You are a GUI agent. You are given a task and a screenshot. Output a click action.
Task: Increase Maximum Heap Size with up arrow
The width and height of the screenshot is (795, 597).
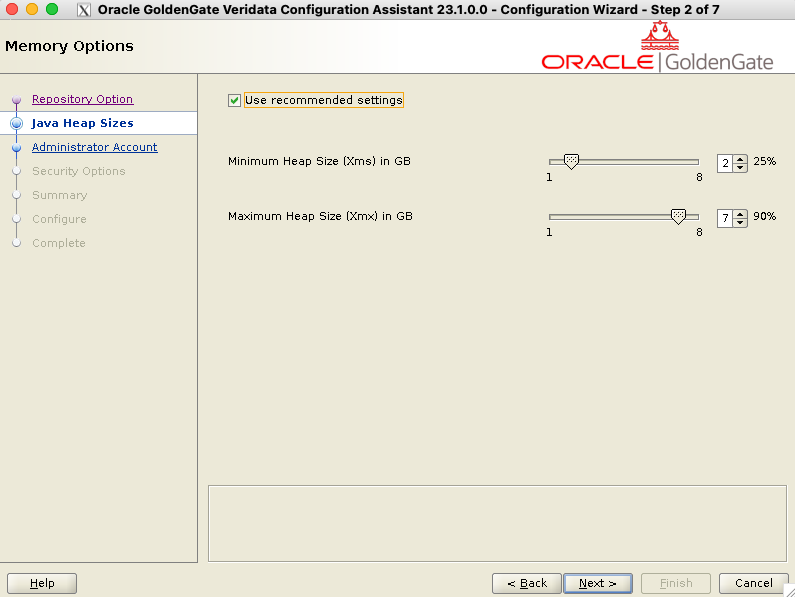740,212
